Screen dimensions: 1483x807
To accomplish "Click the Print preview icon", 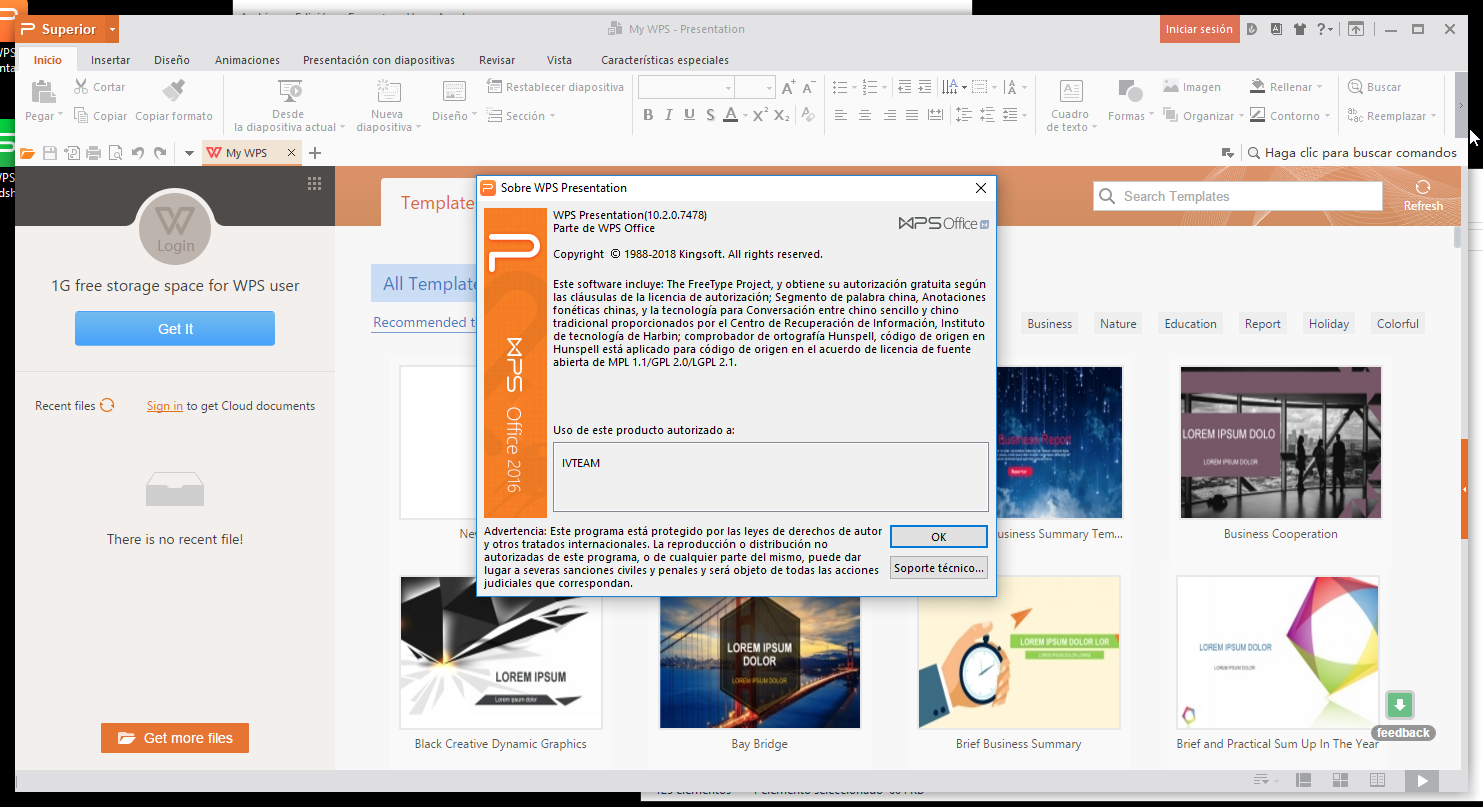I will point(115,153).
